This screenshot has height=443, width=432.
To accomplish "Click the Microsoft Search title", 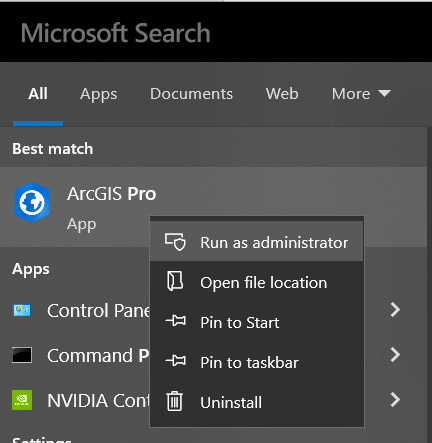I will coord(116,33).
